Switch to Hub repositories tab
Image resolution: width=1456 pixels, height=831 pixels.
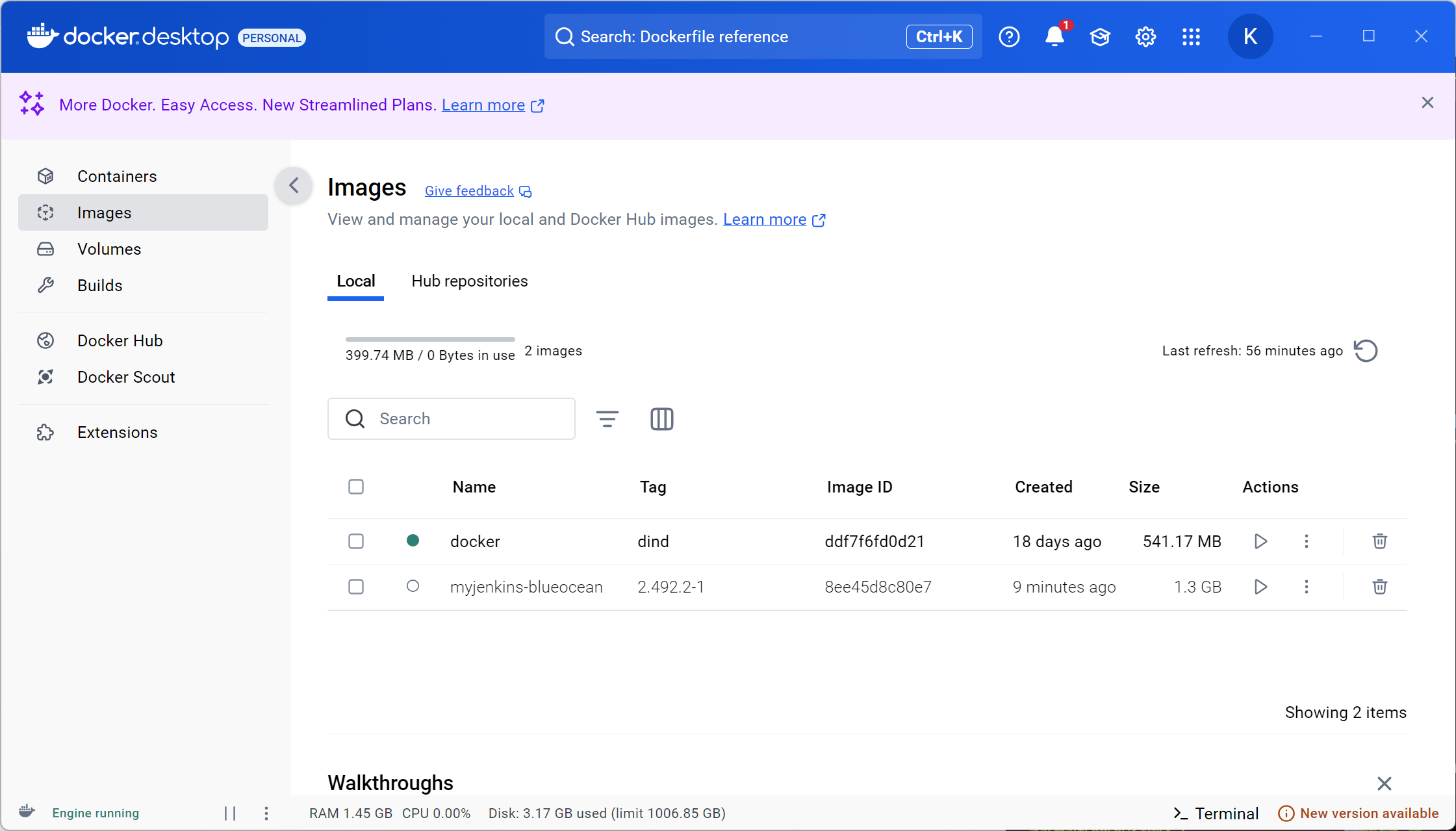(x=469, y=281)
